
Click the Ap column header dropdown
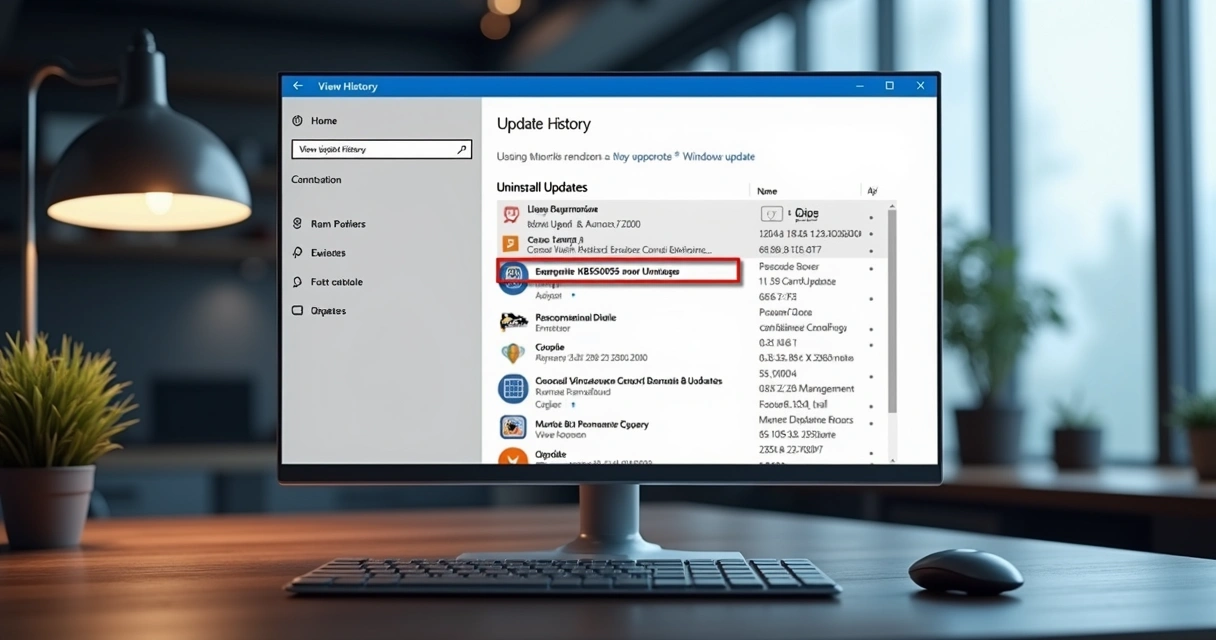(x=872, y=190)
